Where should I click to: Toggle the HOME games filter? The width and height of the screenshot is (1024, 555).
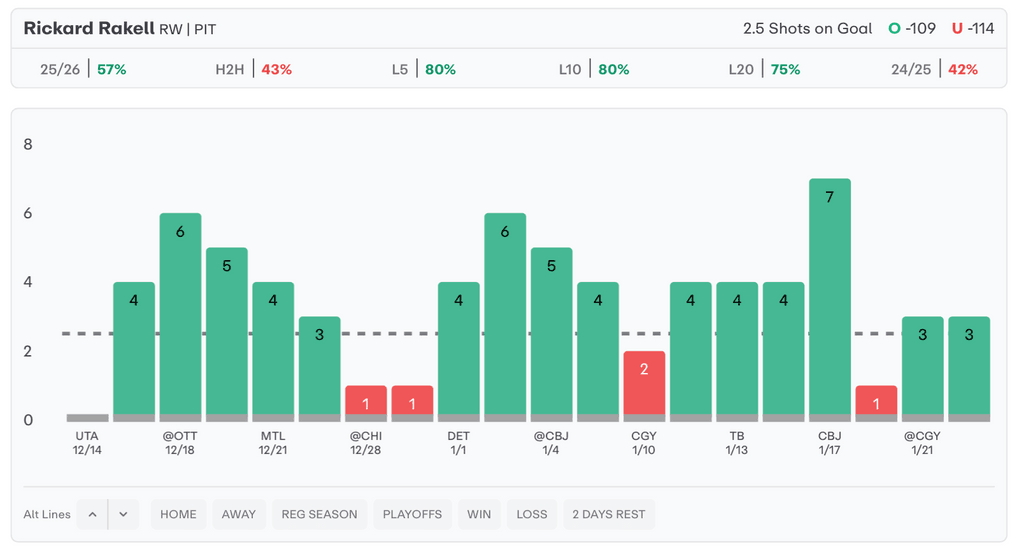[x=178, y=514]
